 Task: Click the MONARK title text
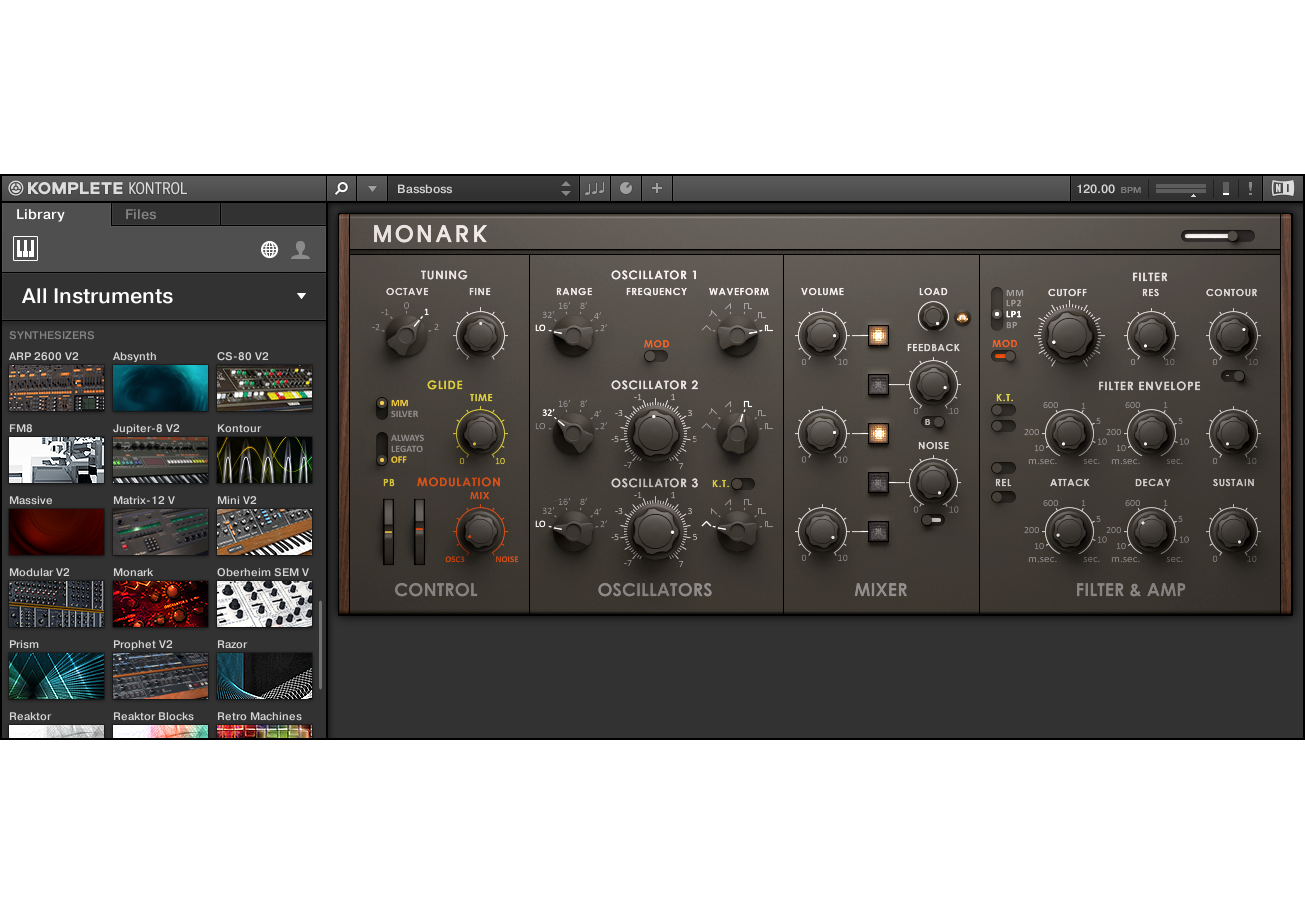click(431, 234)
